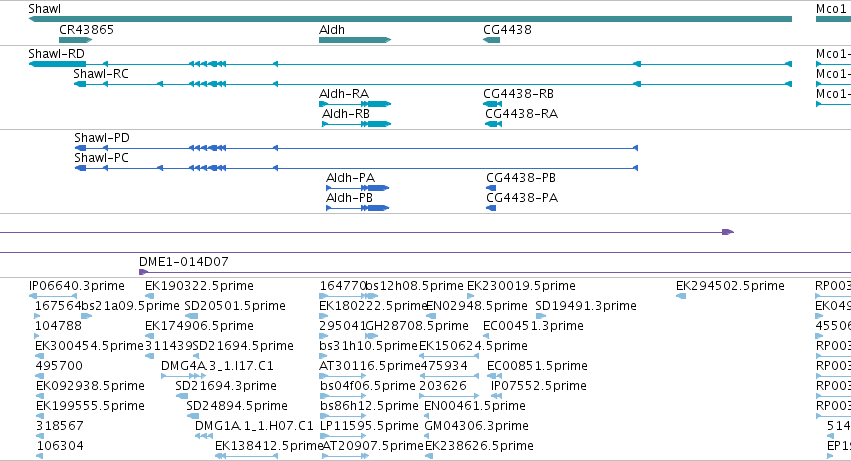The width and height of the screenshot is (851, 461).
Task: Select the Shawl-RD transcript label
Action: (56, 54)
